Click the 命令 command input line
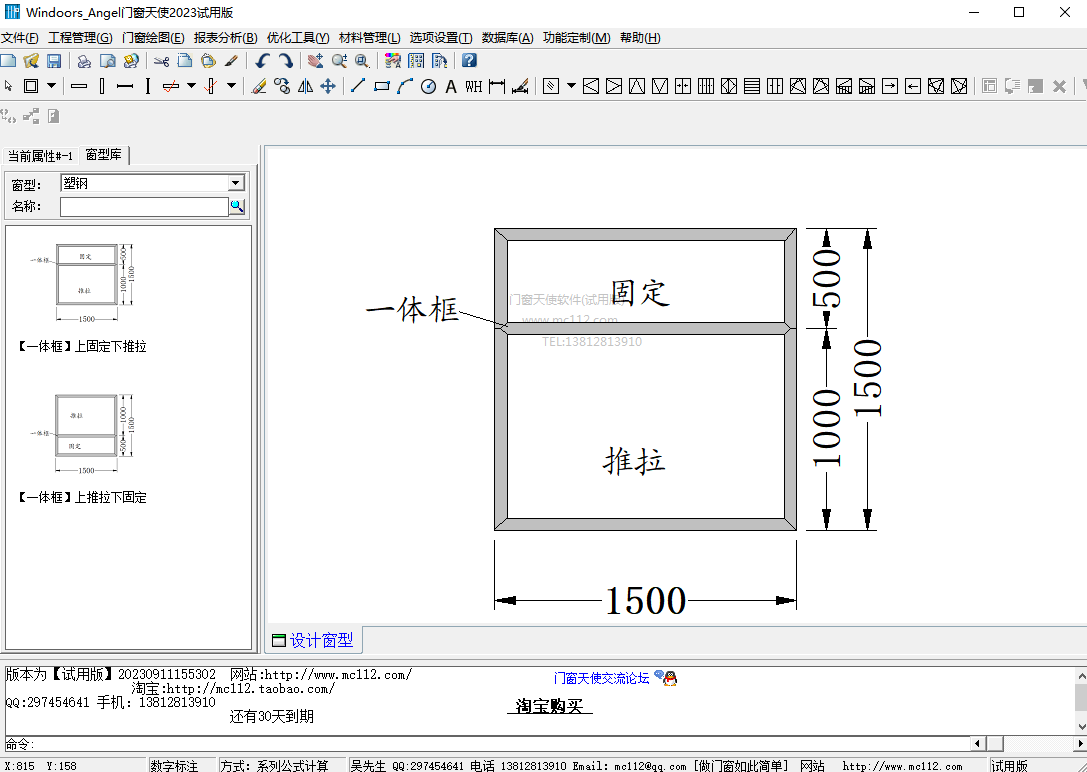 click(502, 744)
